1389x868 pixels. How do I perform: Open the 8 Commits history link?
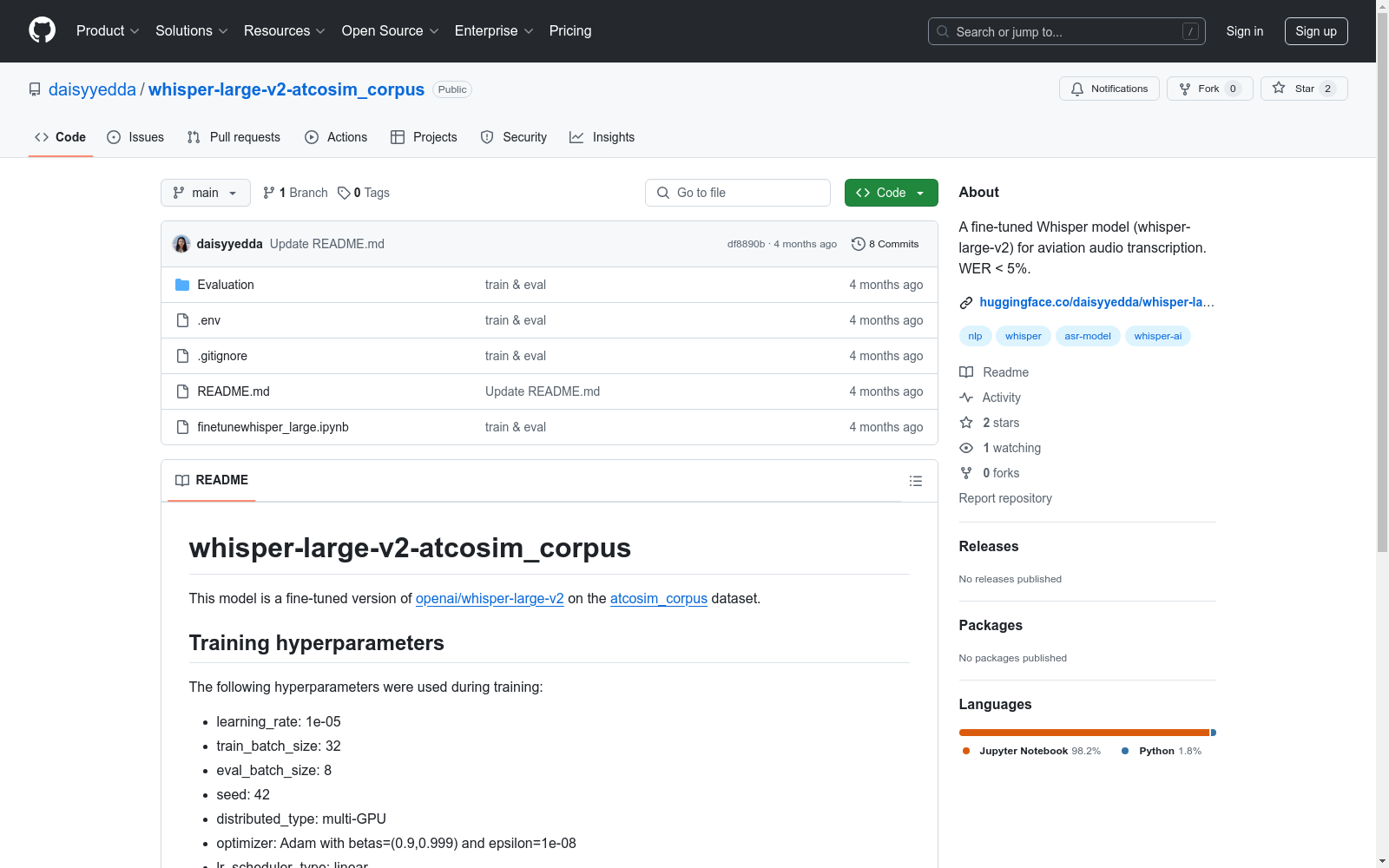(885, 244)
